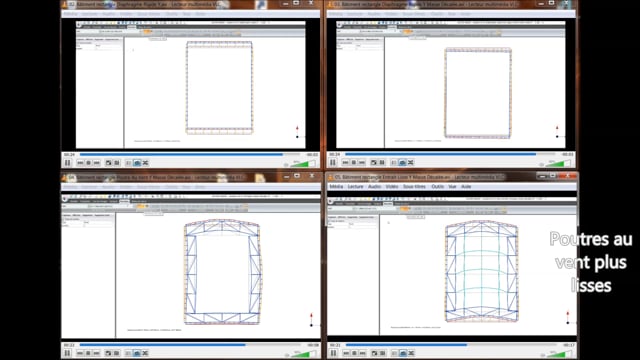Pause playback in top-right VLC window
The height and width of the screenshot is (360, 640).
point(333,162)
